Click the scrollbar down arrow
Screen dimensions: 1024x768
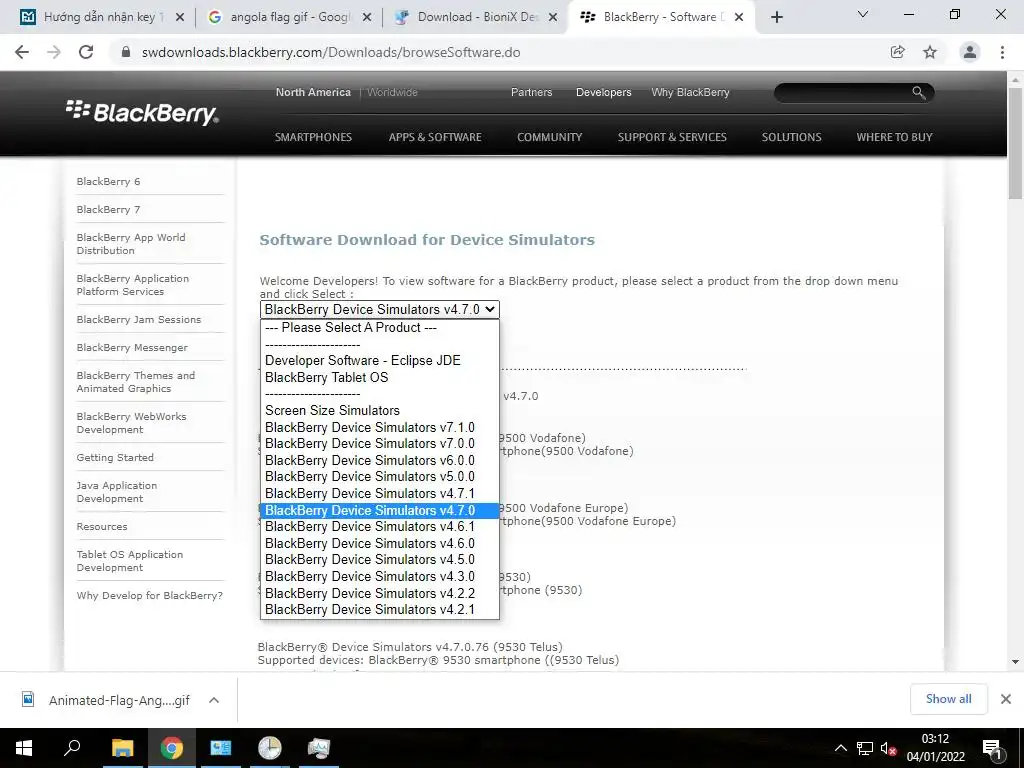coord(1015,662)
